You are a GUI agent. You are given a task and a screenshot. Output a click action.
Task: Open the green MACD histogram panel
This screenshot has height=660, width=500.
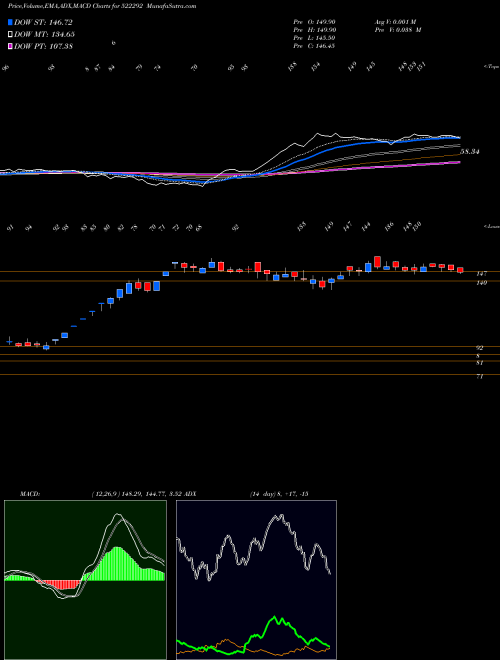click(x=85, y=580)
